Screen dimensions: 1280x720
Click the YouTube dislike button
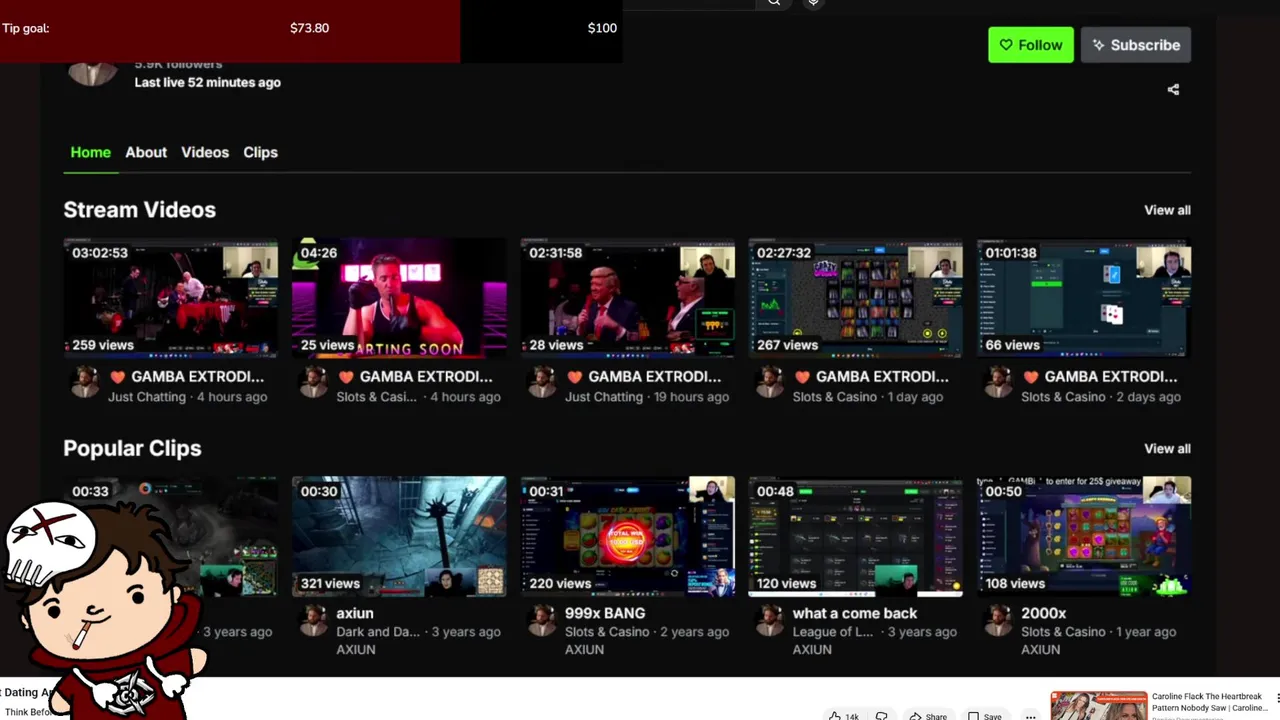coord(881,715)
